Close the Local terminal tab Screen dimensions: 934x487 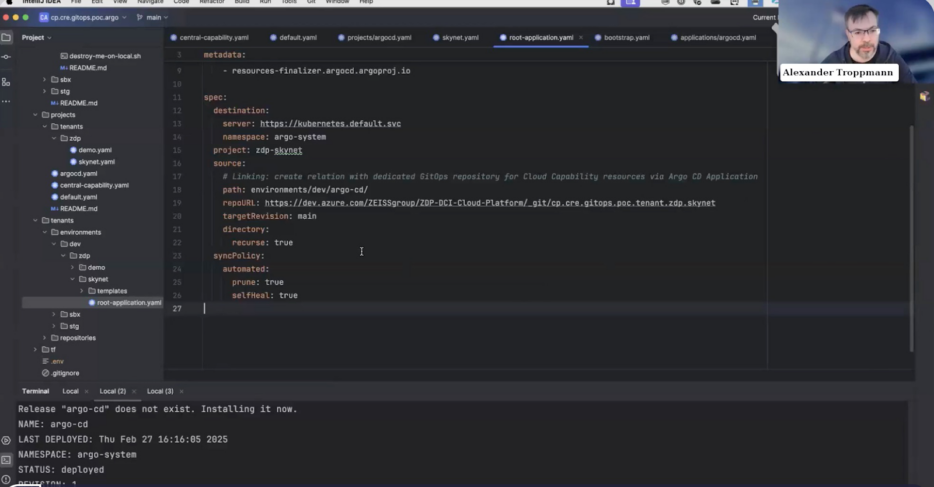[x=86, y=391]
